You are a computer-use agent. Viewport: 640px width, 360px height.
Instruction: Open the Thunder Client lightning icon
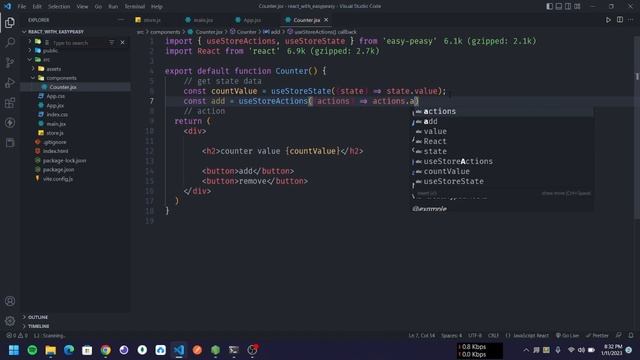click(10, 122)
